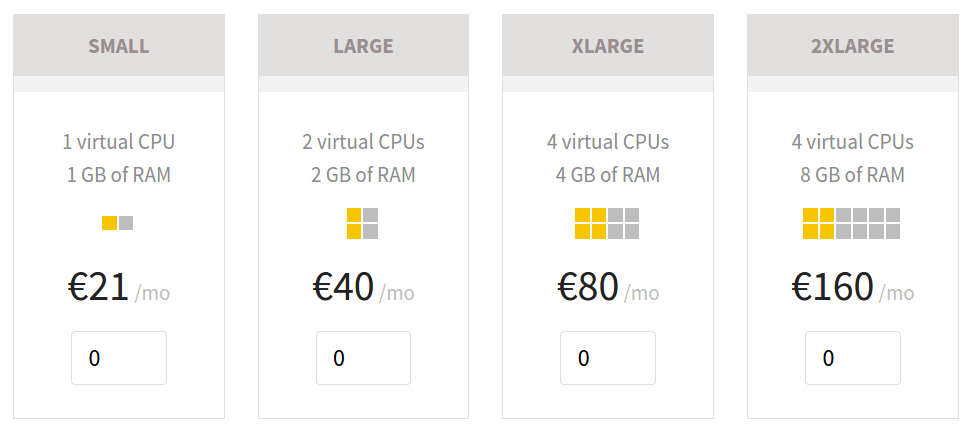
Task: Select the LARGE plan header
Action: [x=363, y=45]
